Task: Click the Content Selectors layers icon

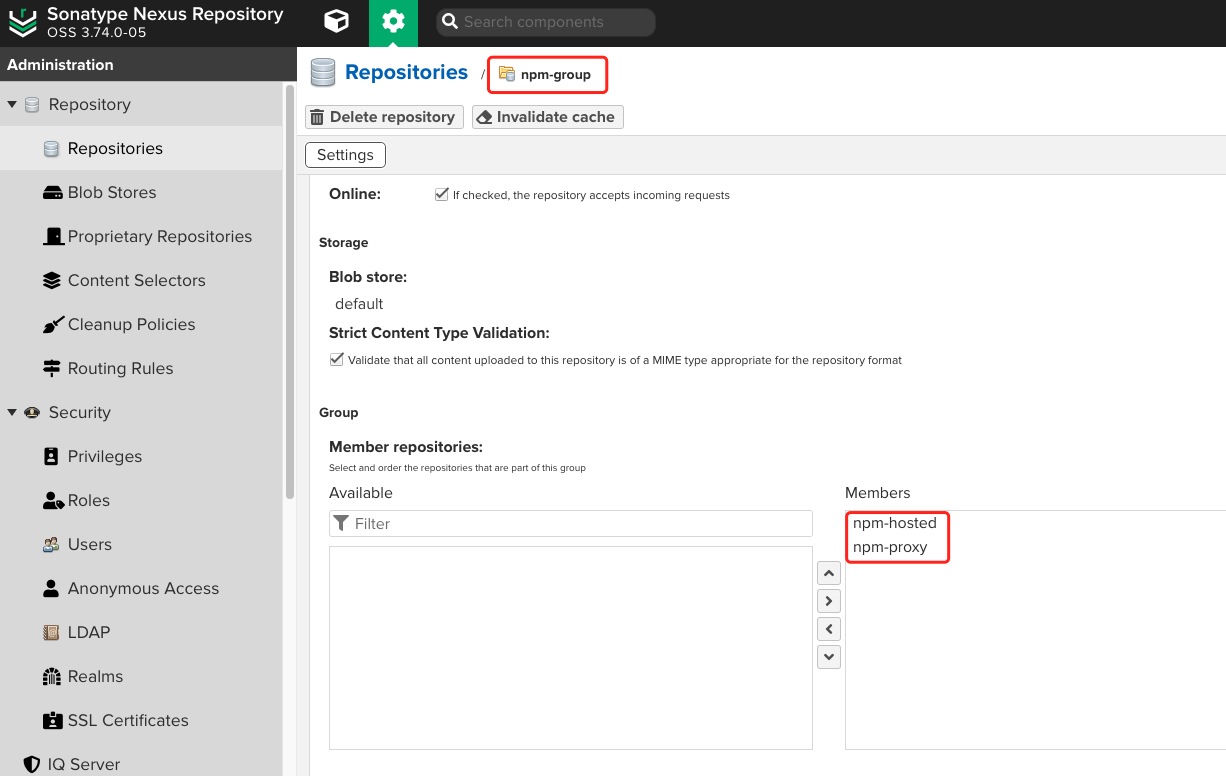Action: click(53, 281)
